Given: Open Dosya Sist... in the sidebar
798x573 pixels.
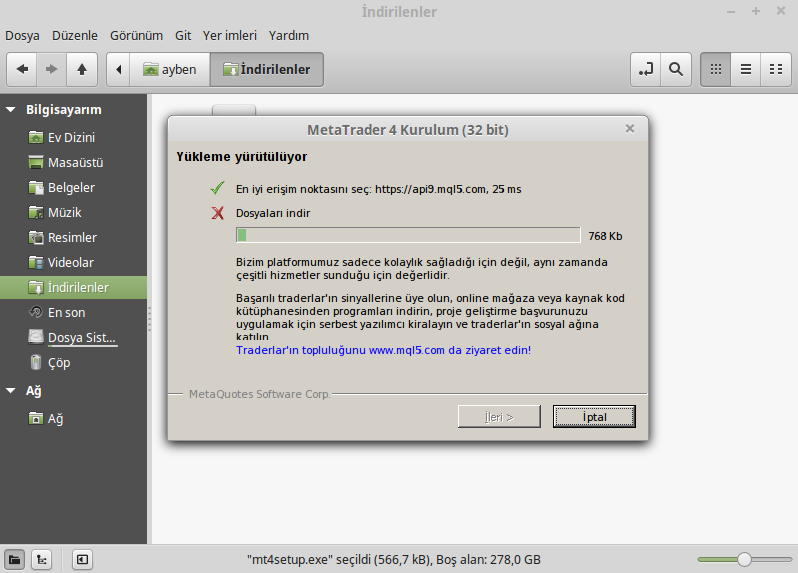Looking at the screenshot, I should click(x=73, y=337).
